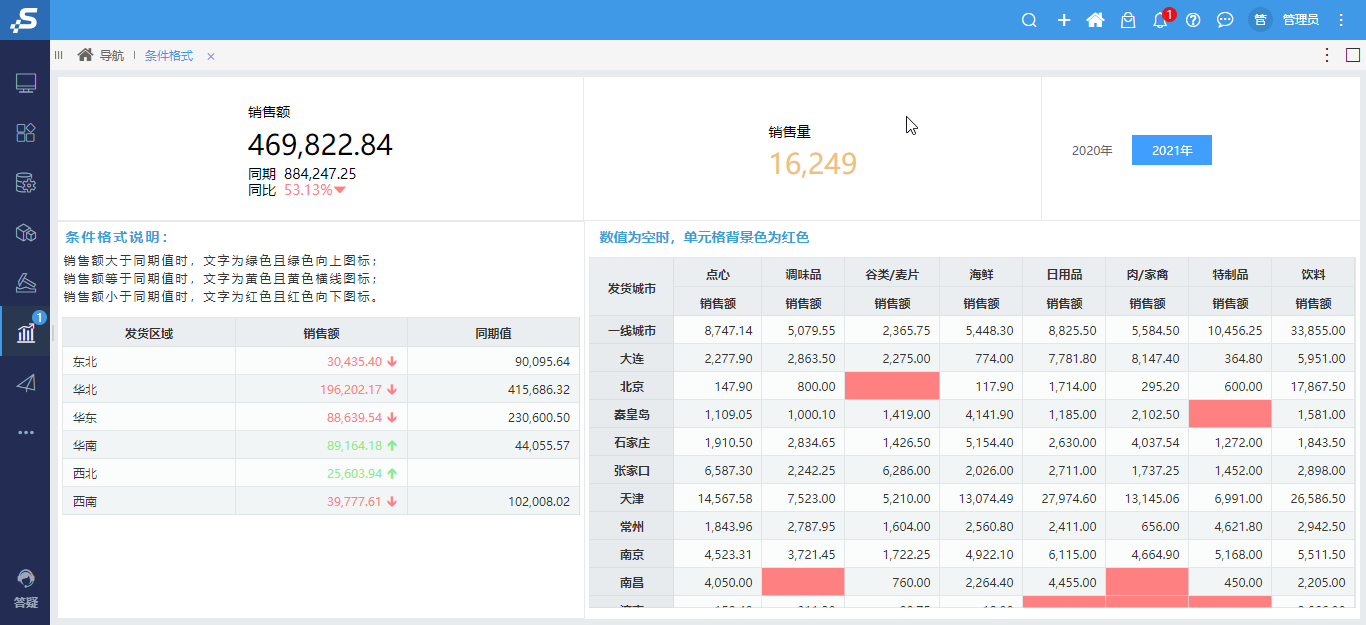Image resolution: width=1366 pixels, height=625 pixels.
Task: Click the 469,822.84 sales amount value
Action: click(320, 145)
